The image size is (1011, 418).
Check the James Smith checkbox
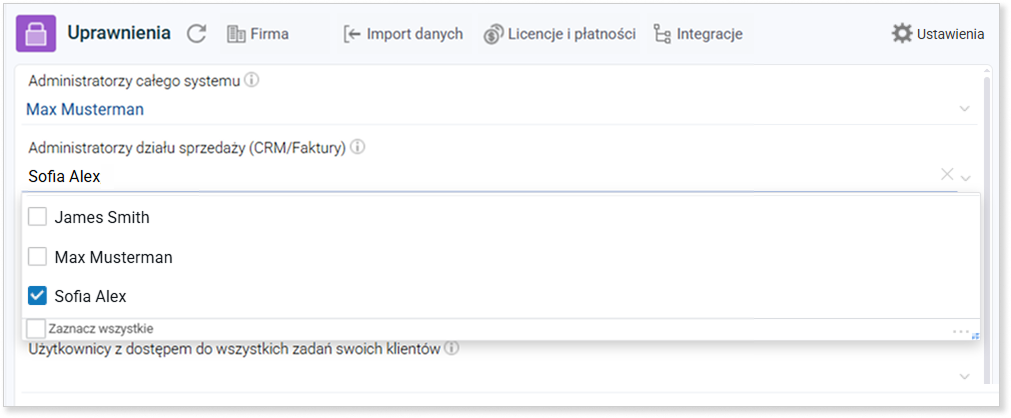click(x=37, y=217)
